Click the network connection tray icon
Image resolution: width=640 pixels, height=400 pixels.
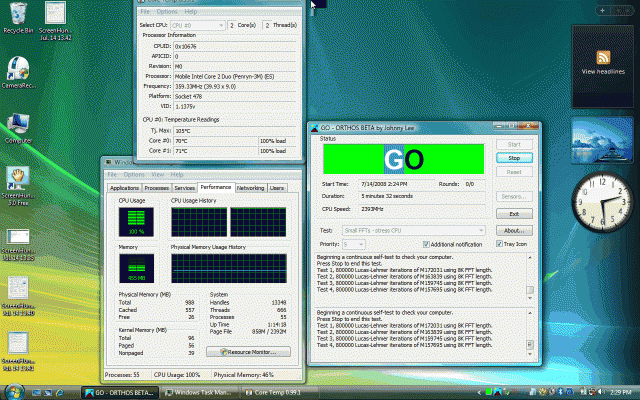coord(592,392)
